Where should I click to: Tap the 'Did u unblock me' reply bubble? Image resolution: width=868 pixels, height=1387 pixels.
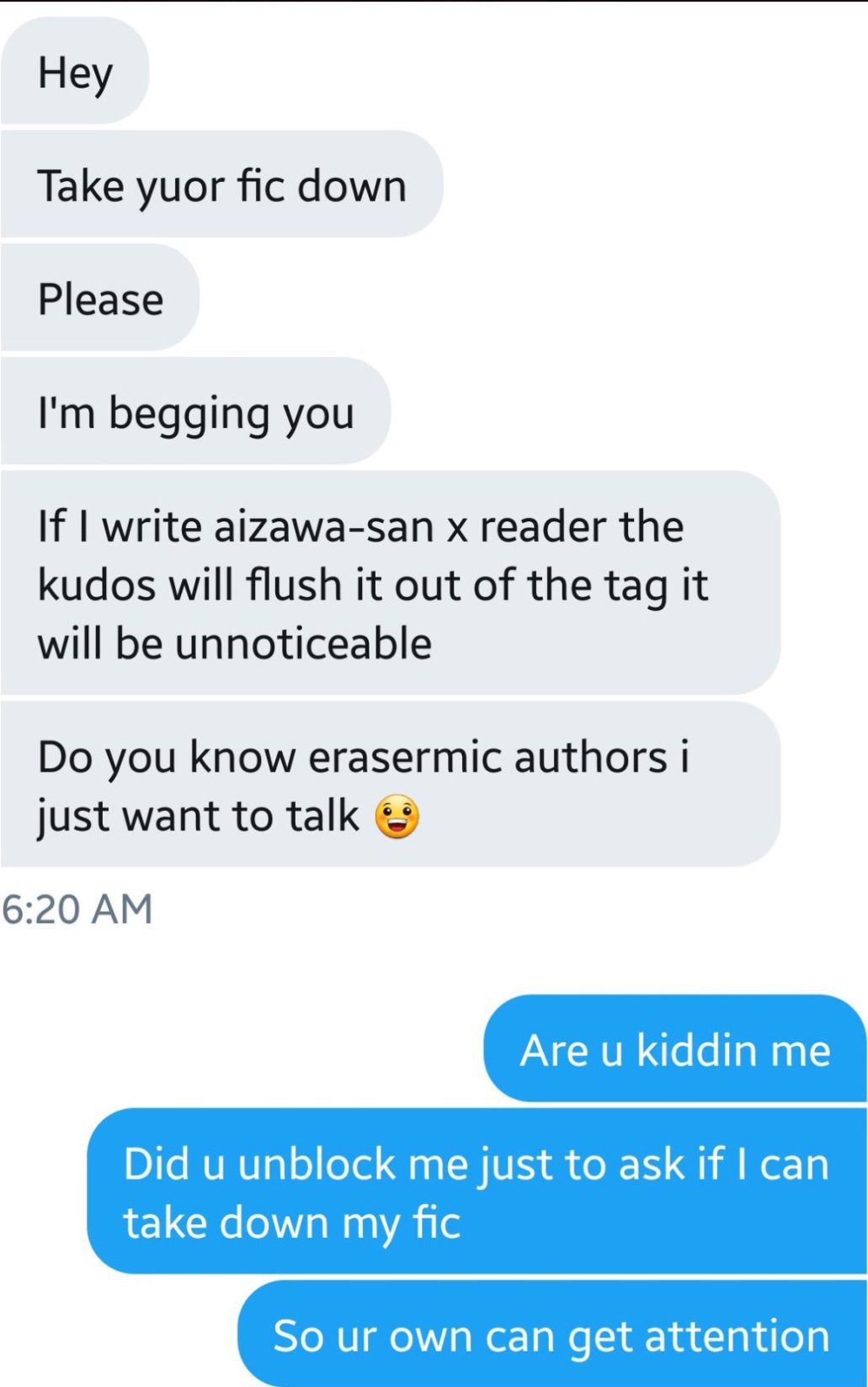[x=477, y=1191]
